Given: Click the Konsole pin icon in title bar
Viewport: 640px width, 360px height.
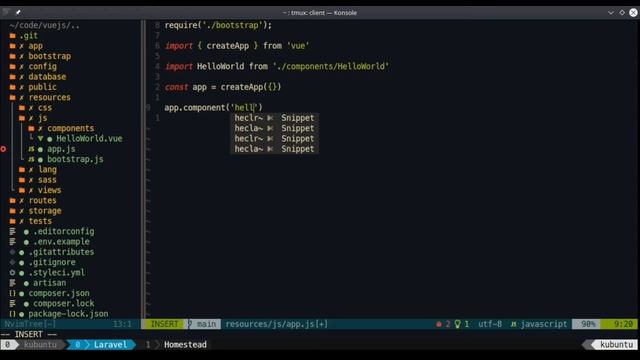Looking at the screenshot, I should coord(18,12).
